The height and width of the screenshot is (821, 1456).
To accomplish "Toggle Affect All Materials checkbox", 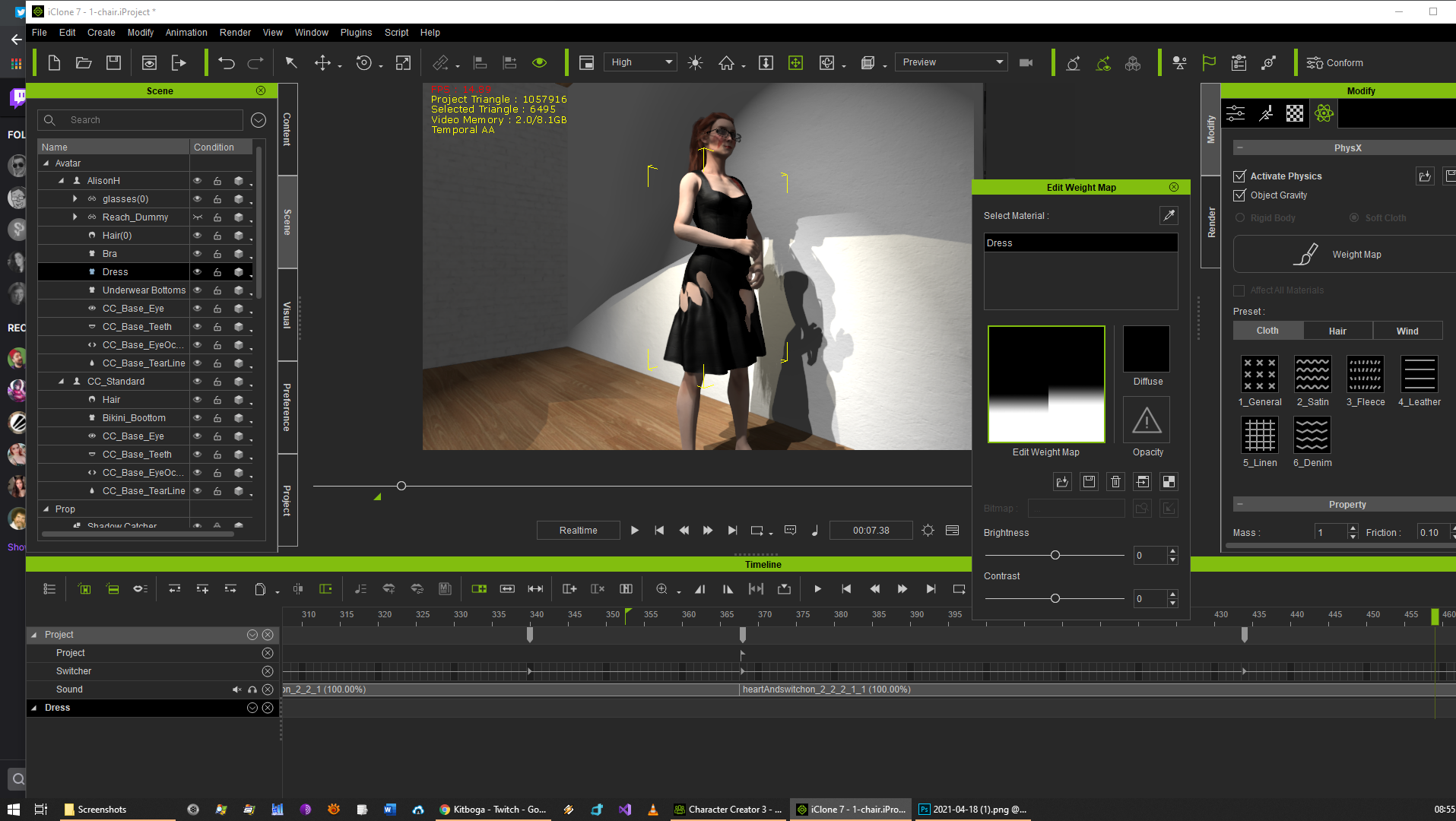I will point(1239,290).
